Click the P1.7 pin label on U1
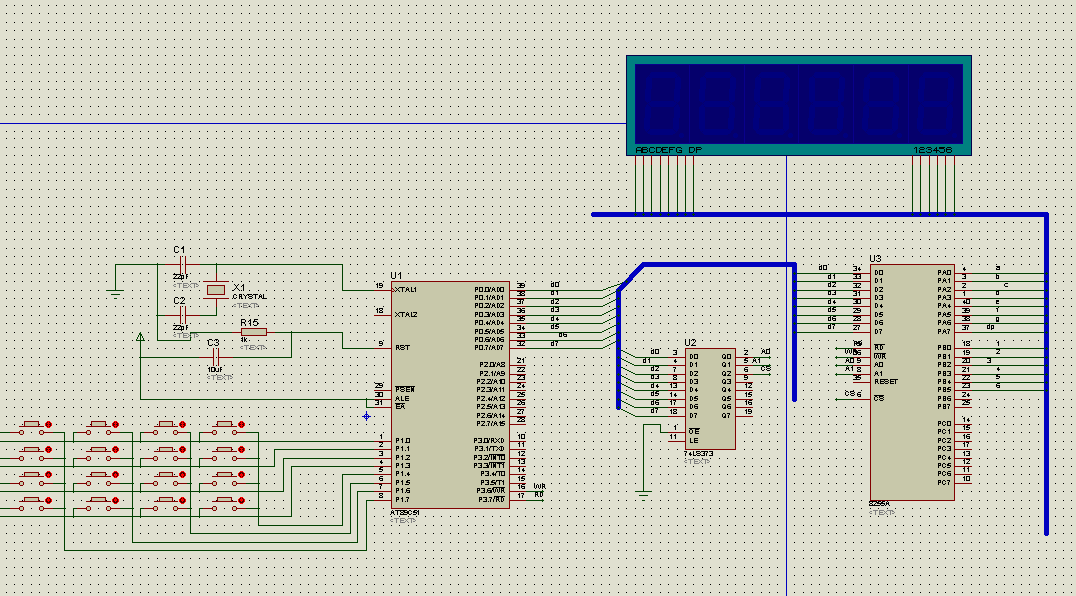 [x=402, y=499]
